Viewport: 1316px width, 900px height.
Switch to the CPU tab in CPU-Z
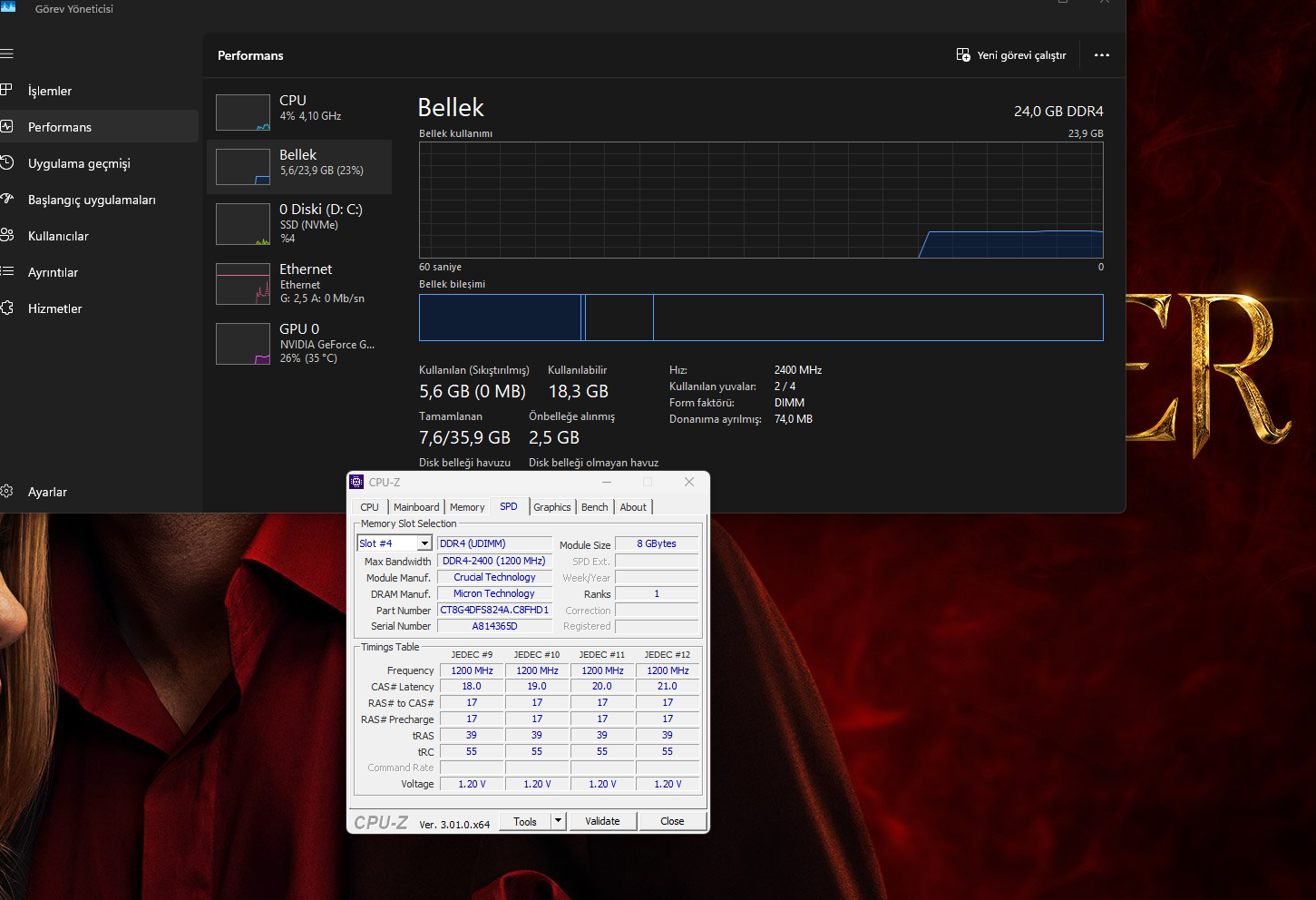coord(369,507)
